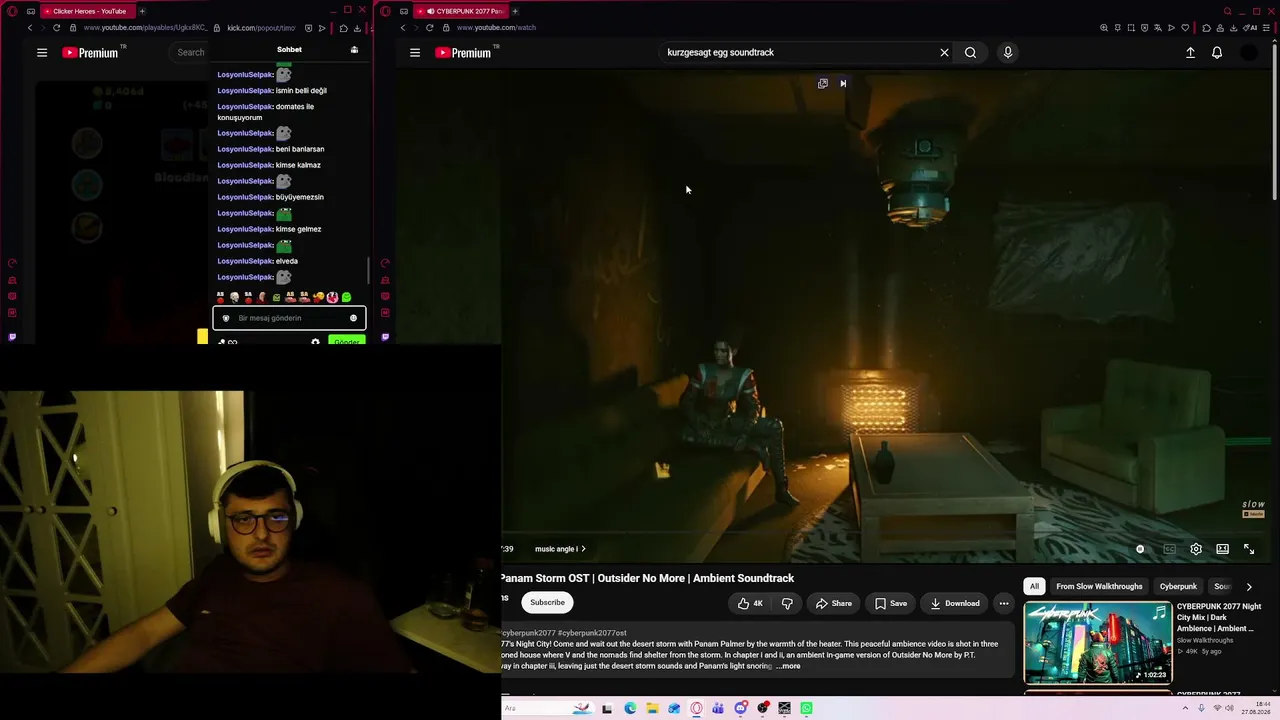Open a new tab in the Cyberpunk window
The width and height of the screenshot is (1280, 720).
point(515,11)
